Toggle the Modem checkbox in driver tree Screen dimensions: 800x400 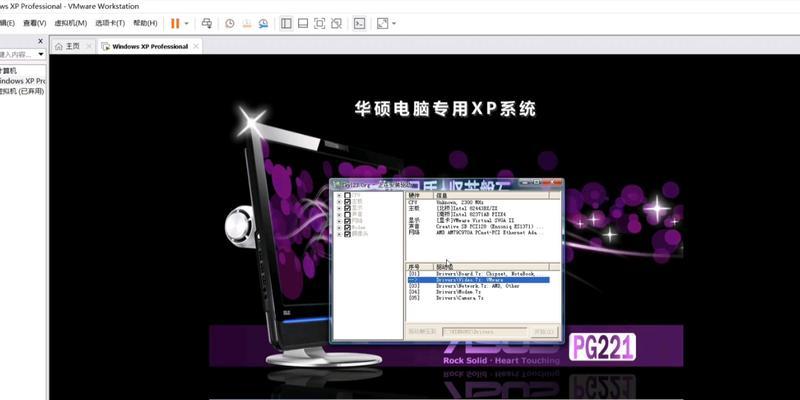[347, 227]
